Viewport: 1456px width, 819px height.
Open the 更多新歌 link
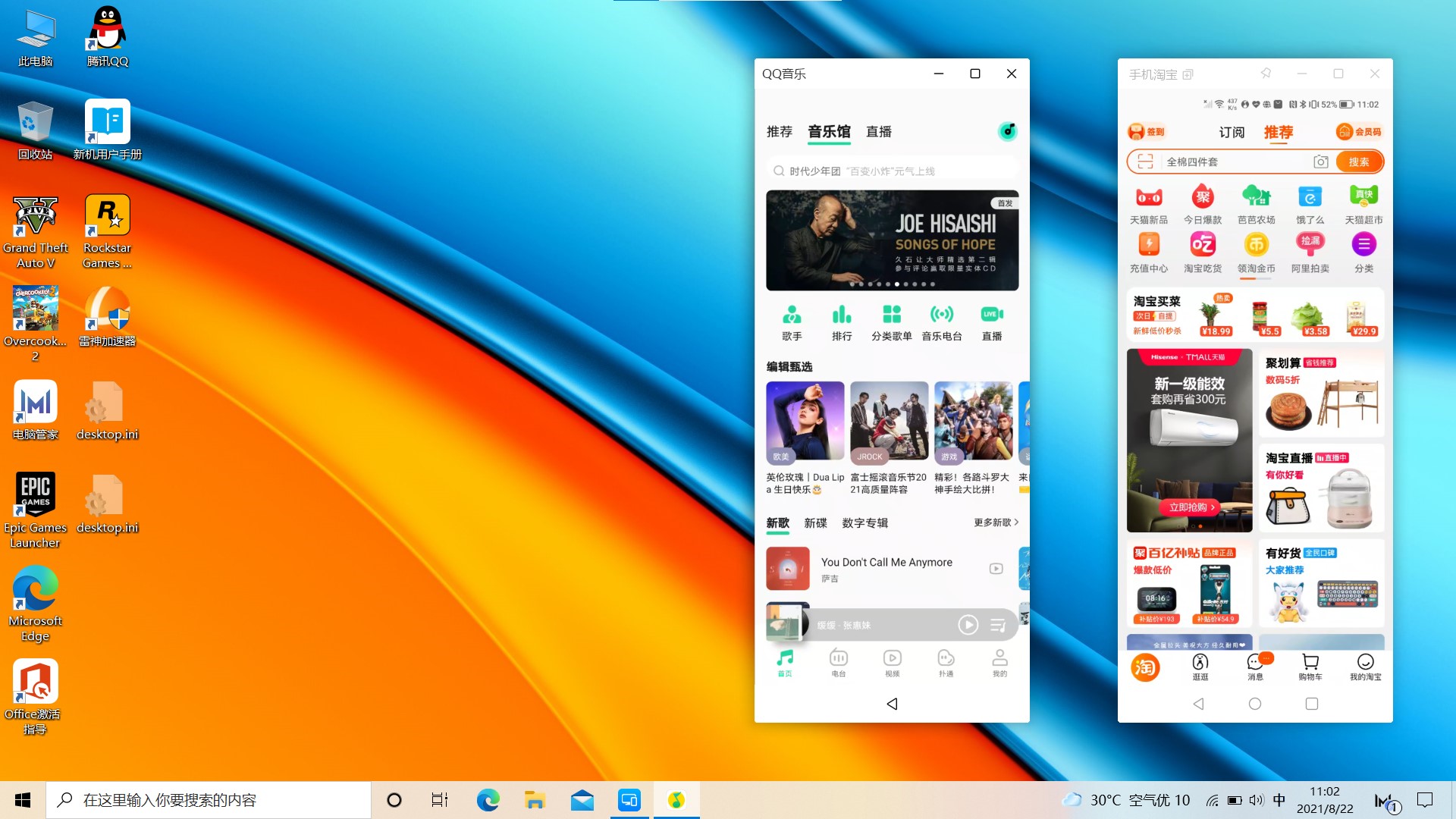click(996, 522)
